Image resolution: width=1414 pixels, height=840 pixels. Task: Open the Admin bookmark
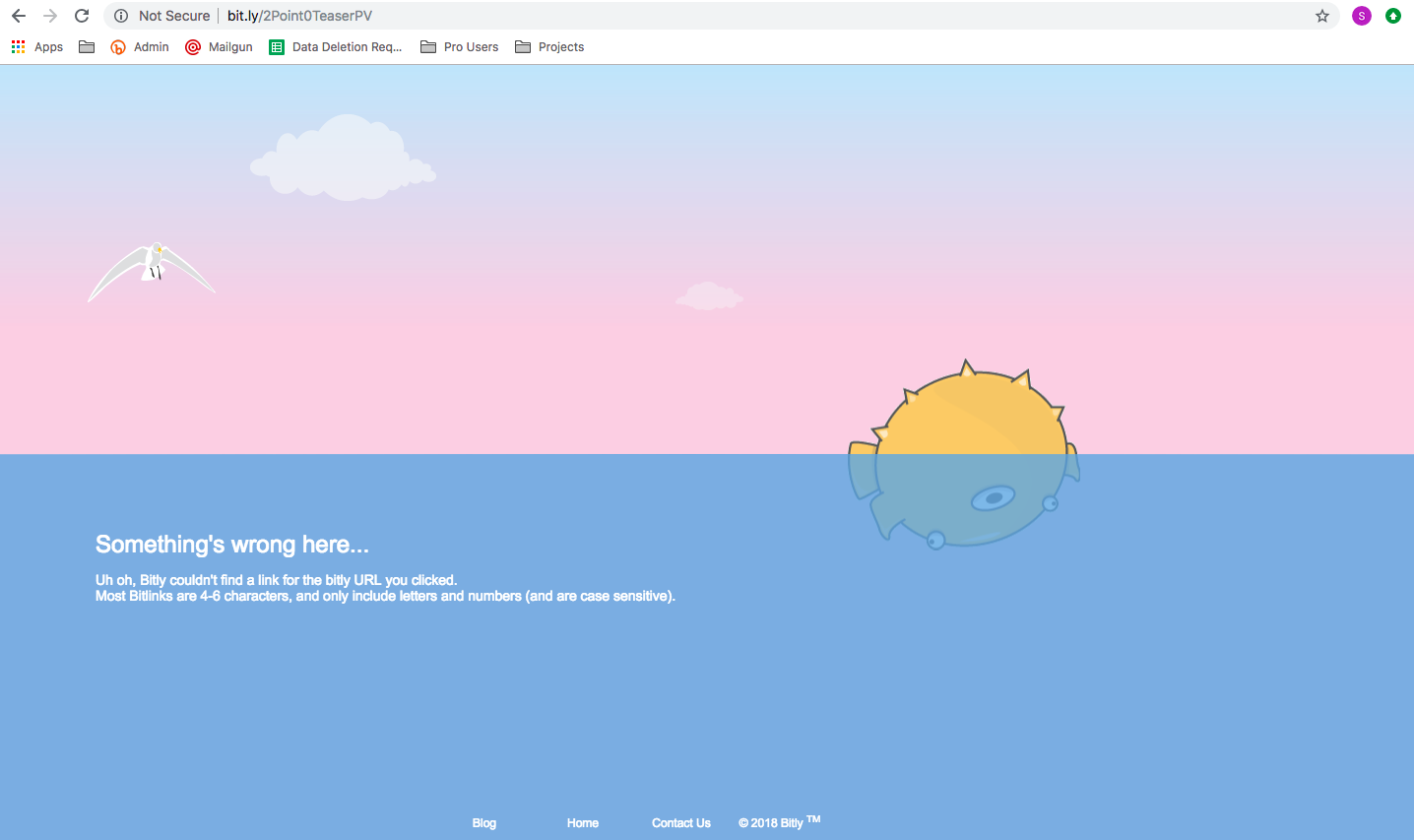click(140, 47)
